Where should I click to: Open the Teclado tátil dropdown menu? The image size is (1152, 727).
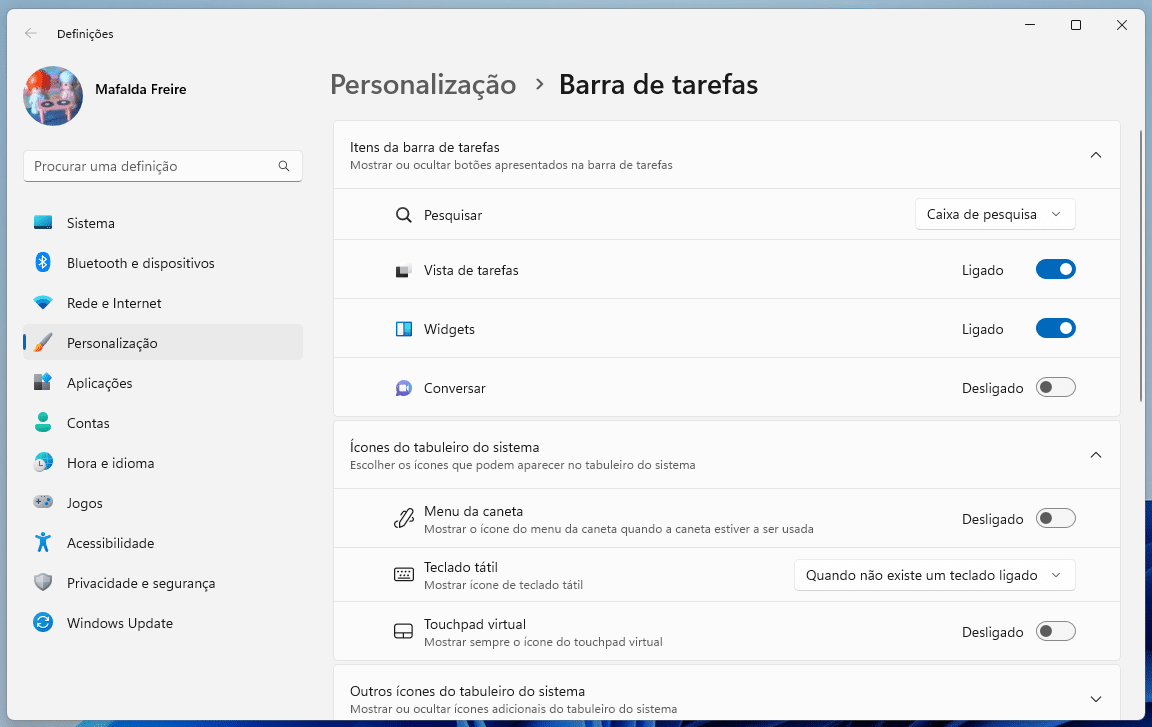pyautogui.click(x=934, y=576)
